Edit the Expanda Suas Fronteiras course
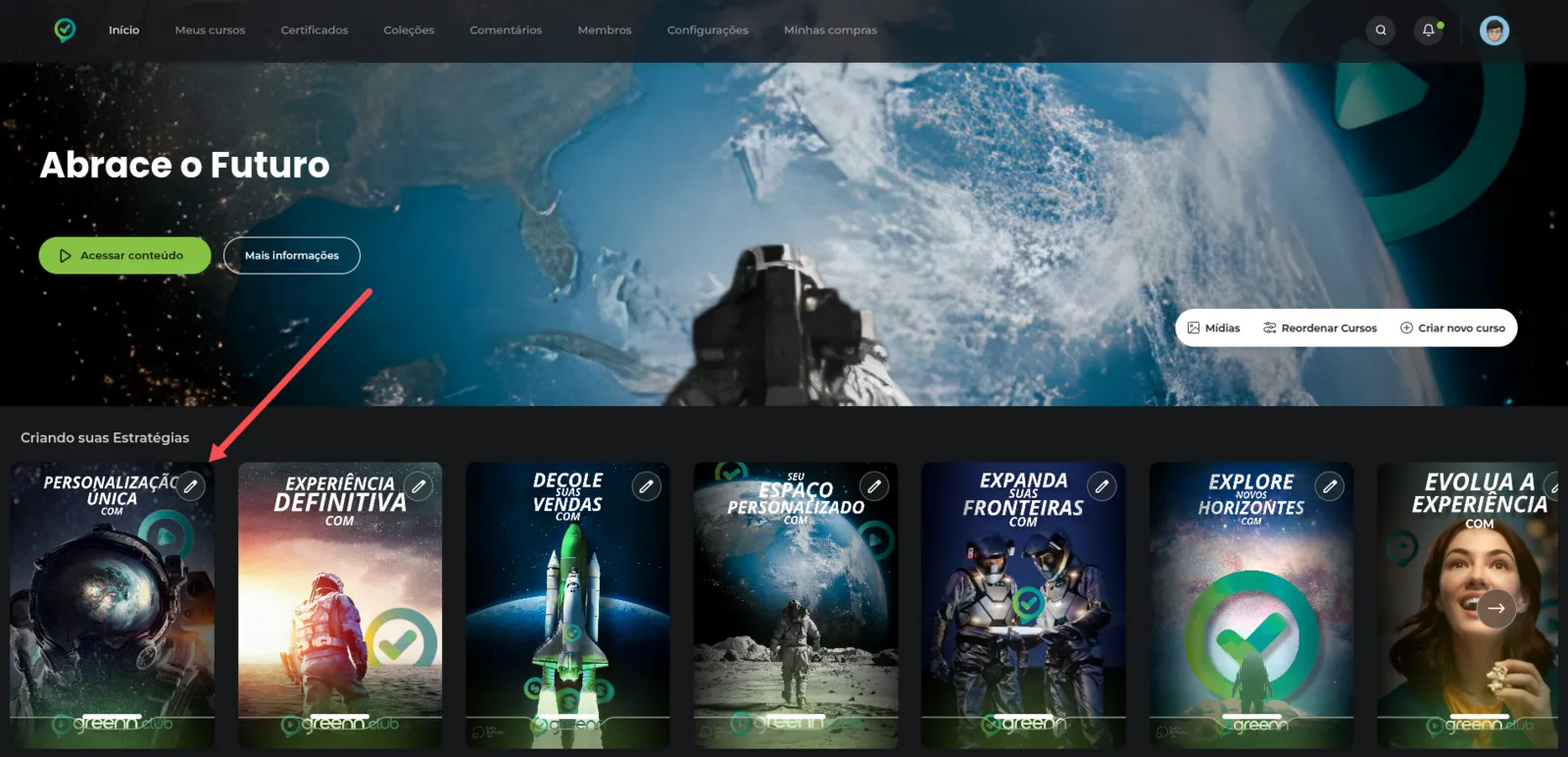Screen dimensions: 1568x757 [1102, 486]
